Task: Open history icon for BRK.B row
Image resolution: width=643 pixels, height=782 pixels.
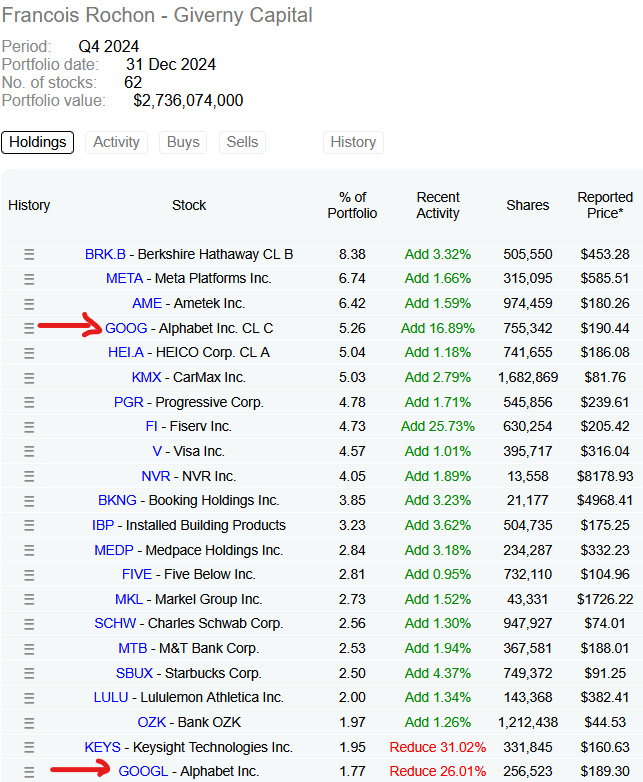Action: pyautogui.click(x=29, y=254)
